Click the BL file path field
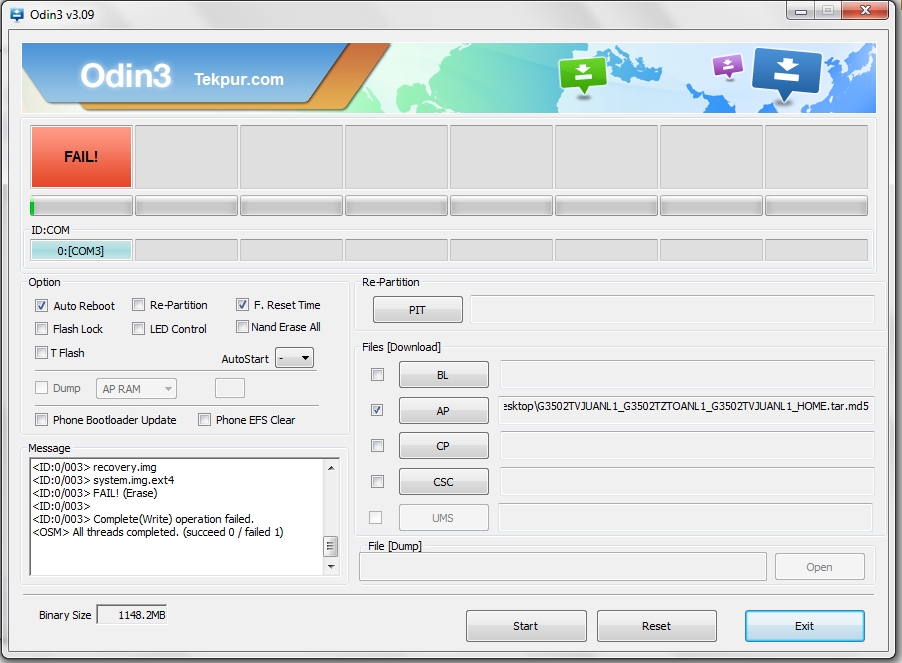902x663 pixels. tap(687, 375)
